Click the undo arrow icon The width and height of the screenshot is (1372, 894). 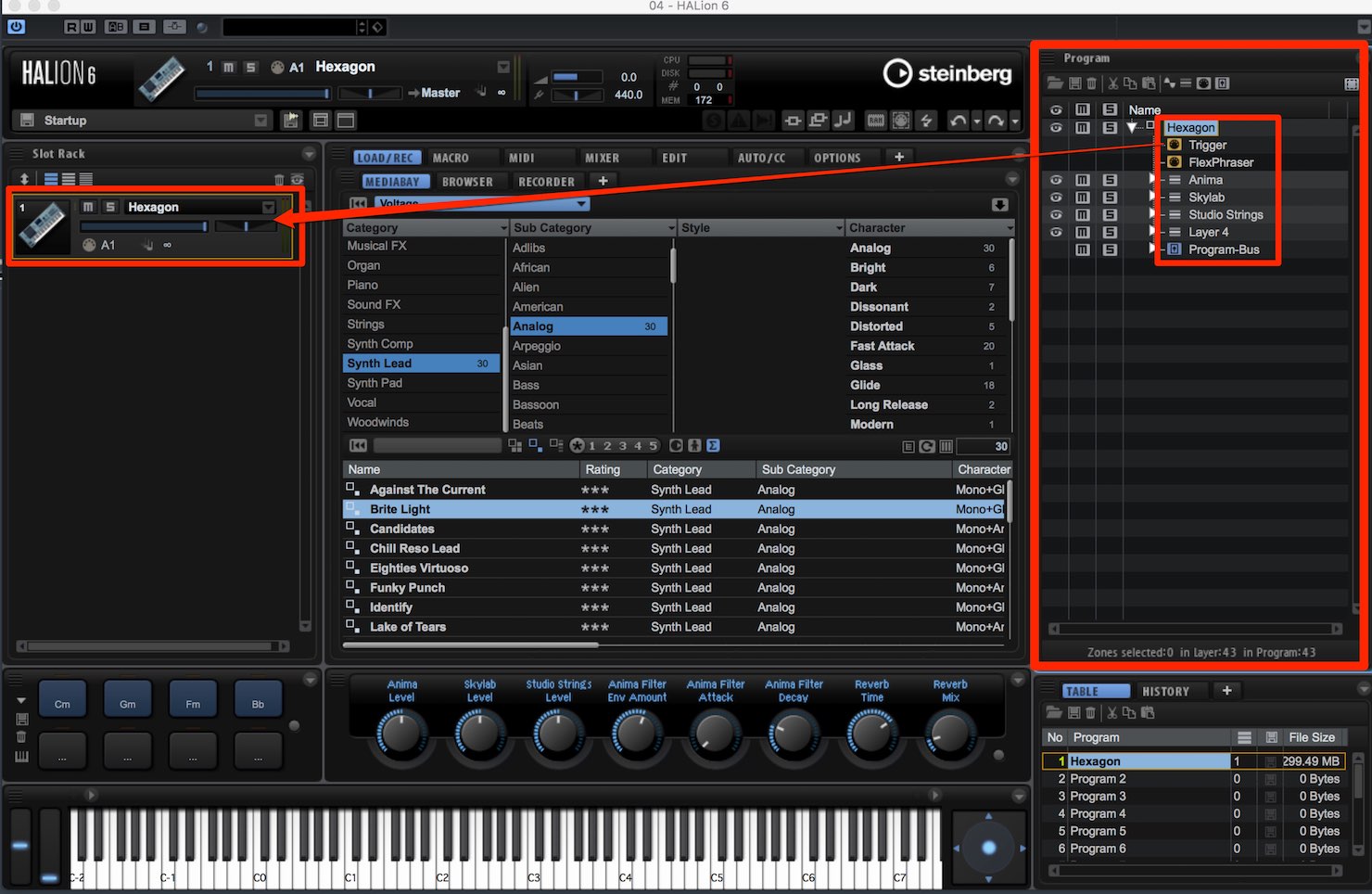coord(959,121)
